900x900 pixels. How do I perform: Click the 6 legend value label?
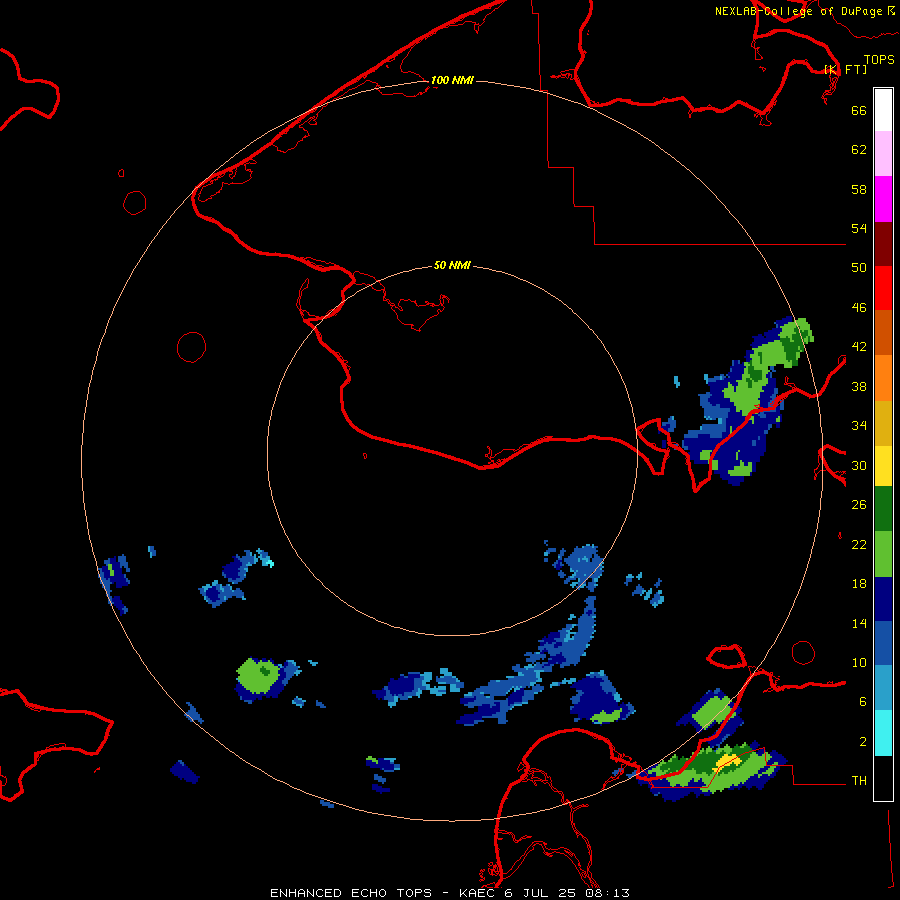point(863,702)
